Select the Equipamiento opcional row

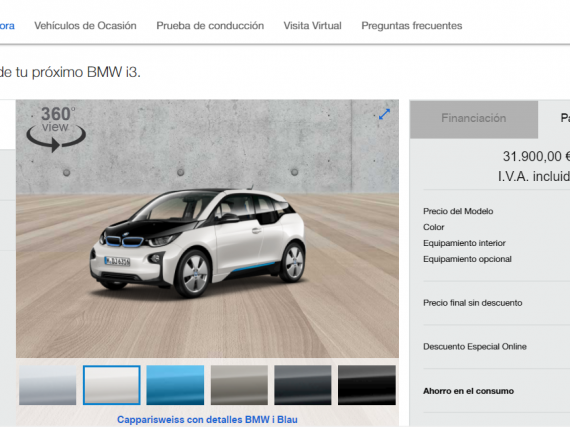click(x=467, y=259)
